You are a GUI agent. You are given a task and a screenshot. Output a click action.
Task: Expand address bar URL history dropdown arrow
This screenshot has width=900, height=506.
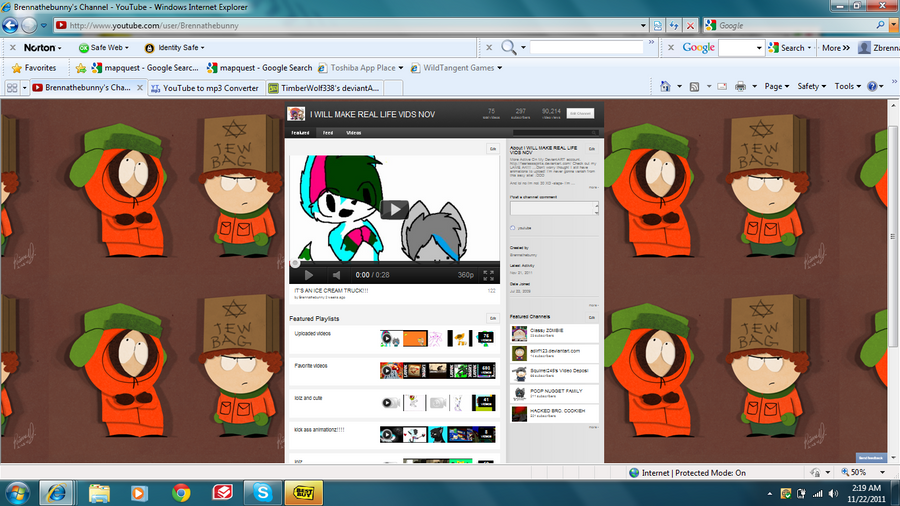(643, 25)
